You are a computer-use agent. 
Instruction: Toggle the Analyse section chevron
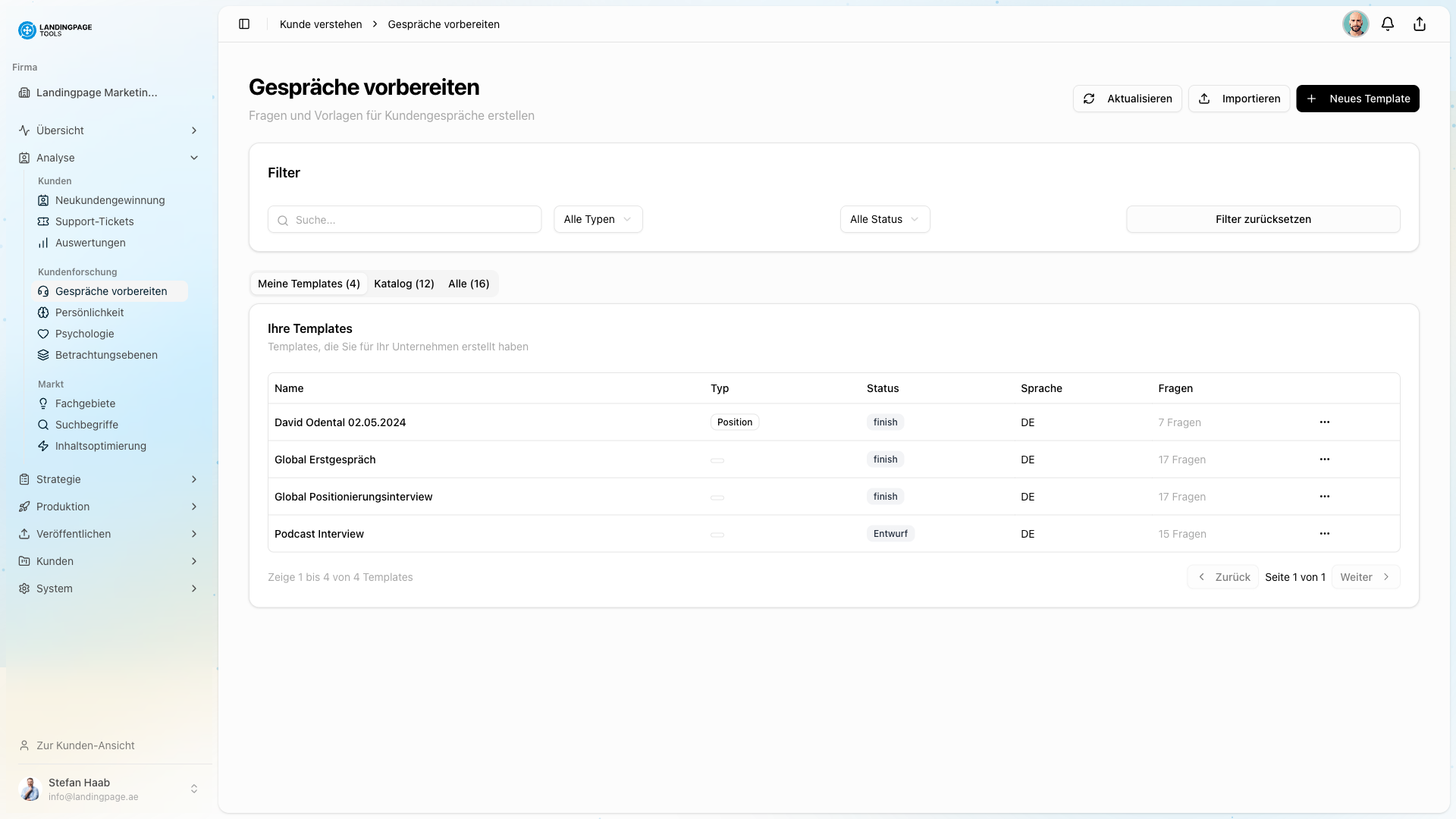coord(195,158)
